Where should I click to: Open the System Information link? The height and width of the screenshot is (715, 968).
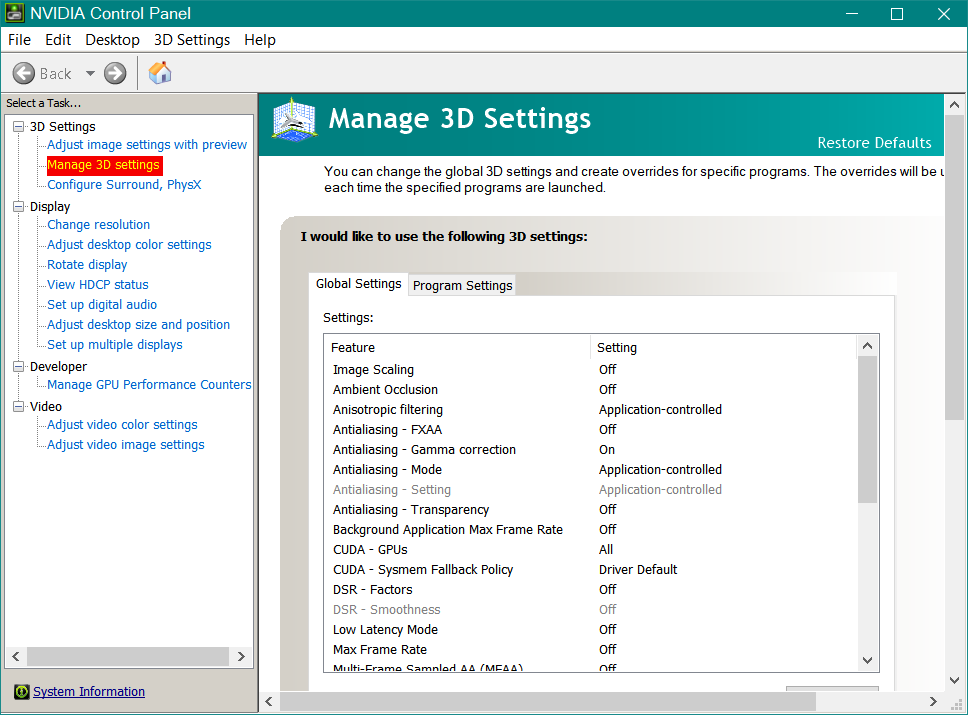click(x=89, y=692)
